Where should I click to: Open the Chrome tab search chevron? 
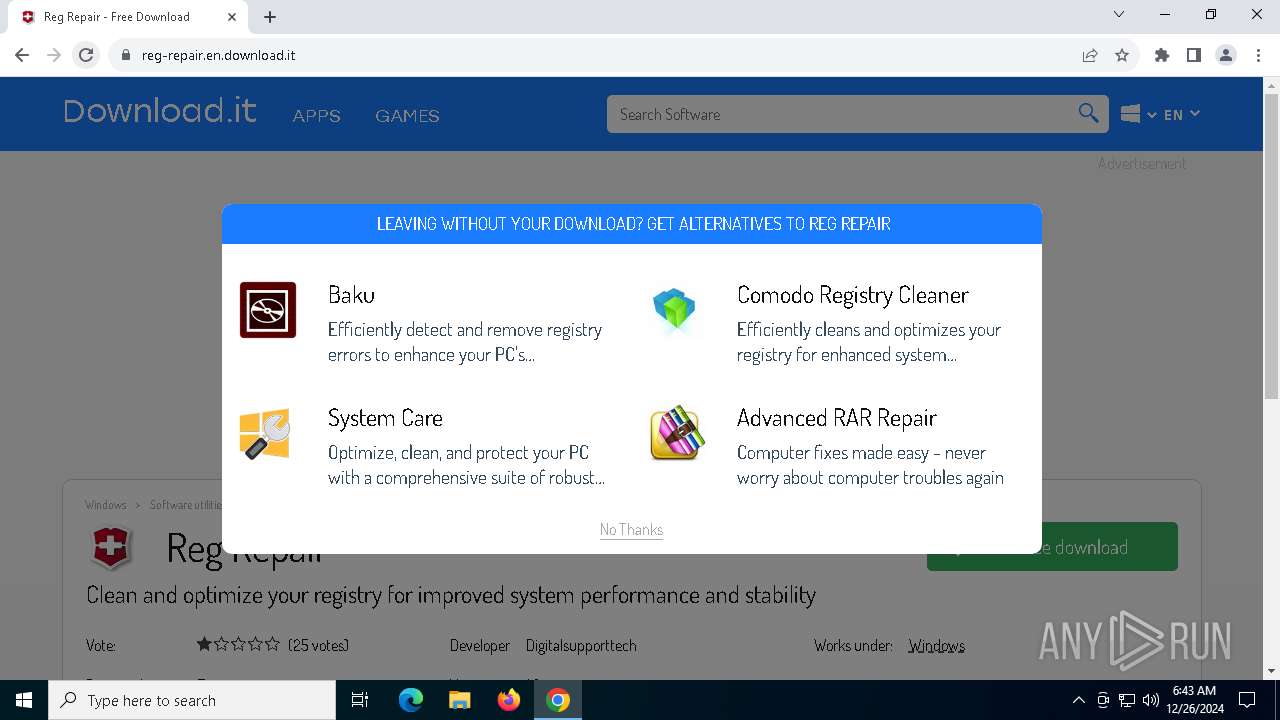point(1119,14)
